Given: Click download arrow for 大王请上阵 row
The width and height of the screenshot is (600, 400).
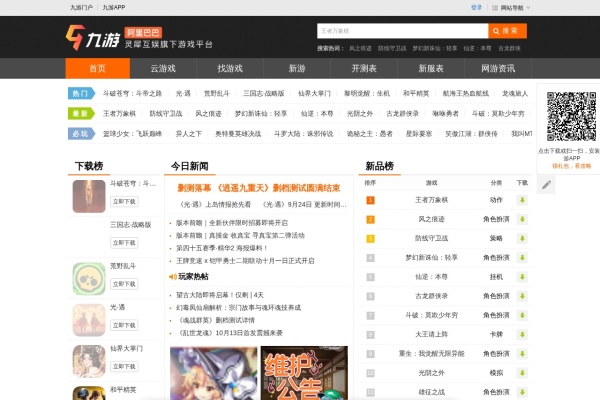Looking at the screenshot, I should tap(522, 335).
